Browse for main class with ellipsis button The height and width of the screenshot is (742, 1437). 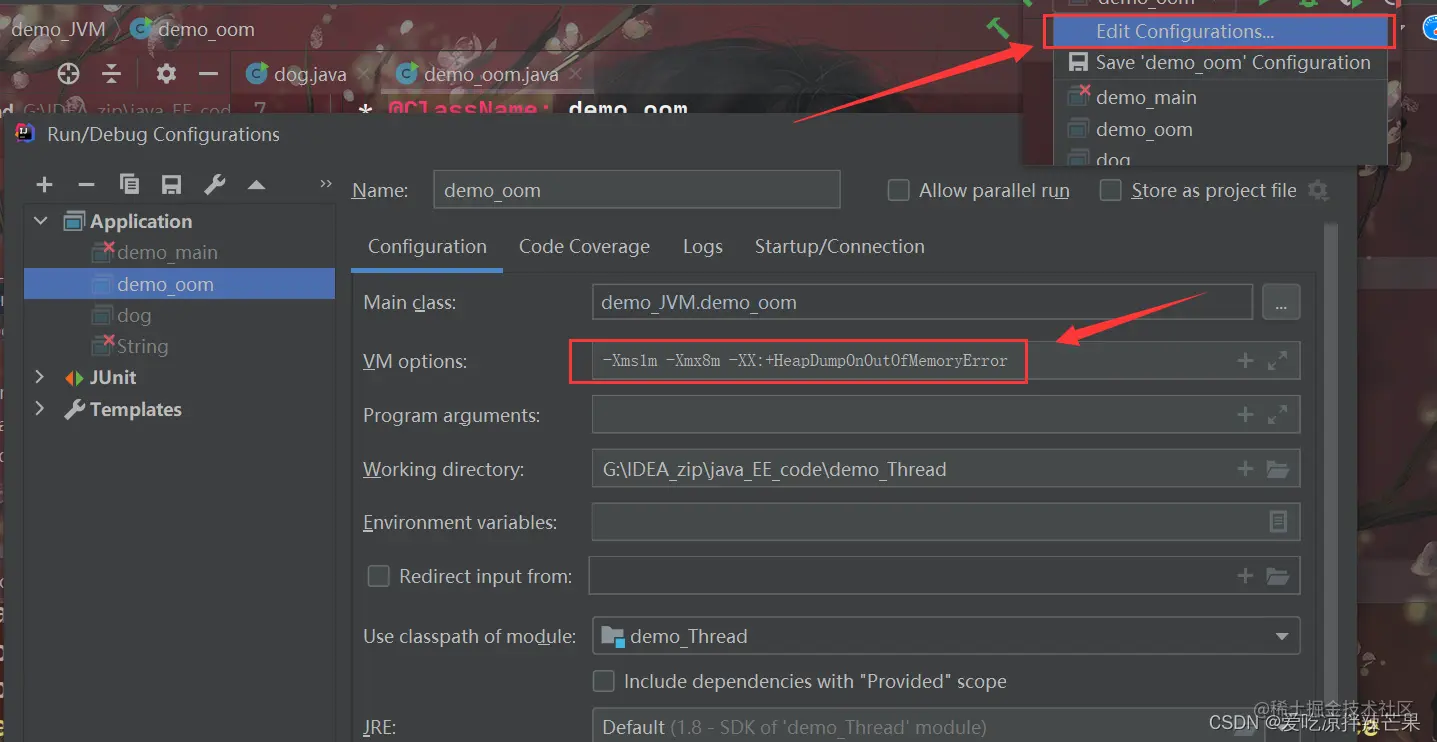click(1281, 302)
